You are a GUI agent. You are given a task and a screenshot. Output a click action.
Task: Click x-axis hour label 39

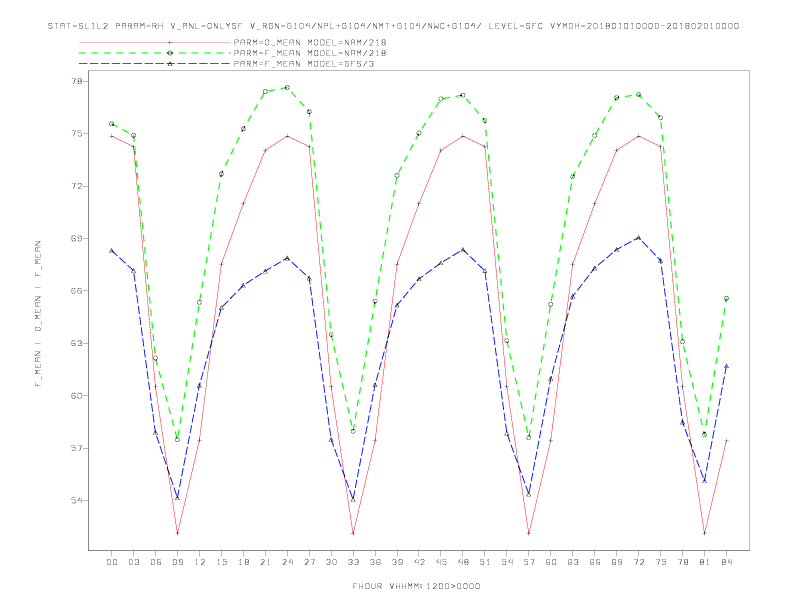(x=397, y=562)
